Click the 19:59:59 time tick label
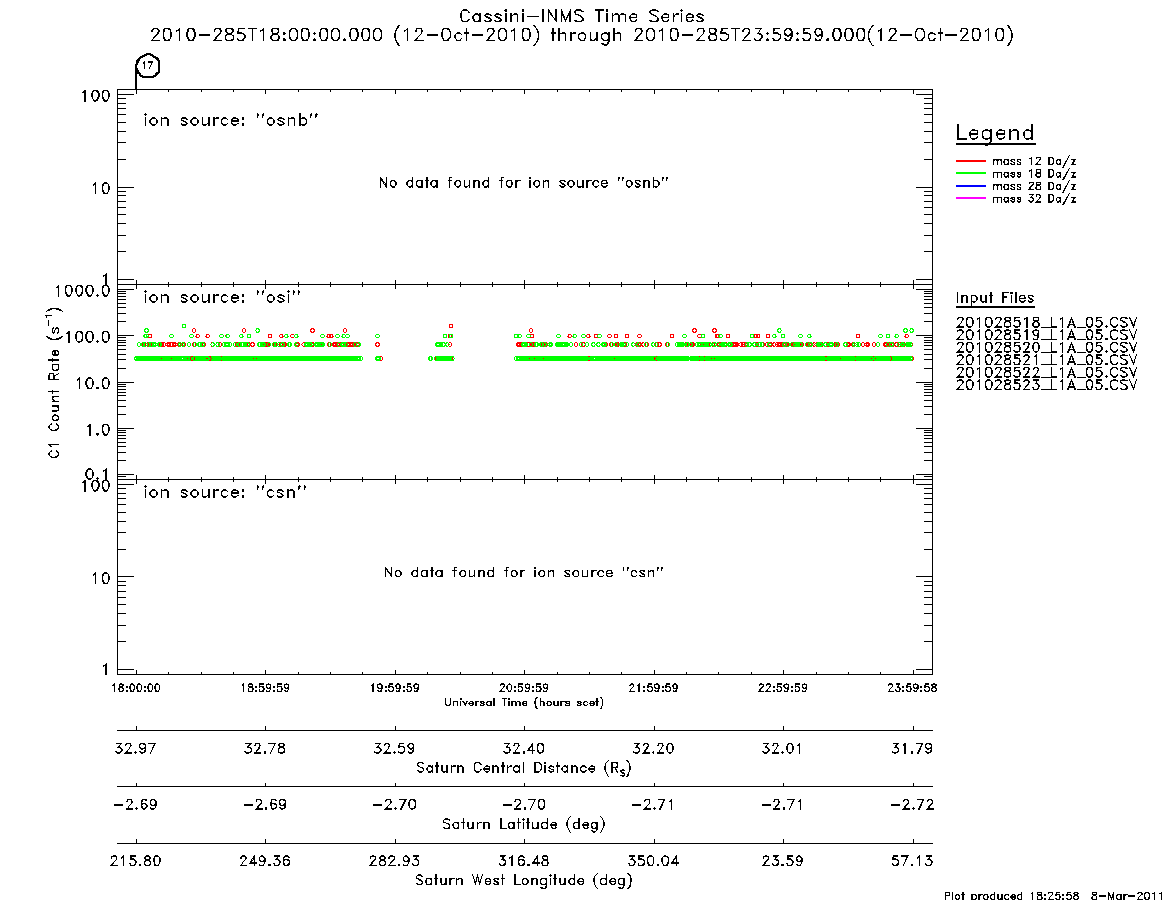Screen dimensions: 1165x900 pyautogui.click(x=395, y=688)
